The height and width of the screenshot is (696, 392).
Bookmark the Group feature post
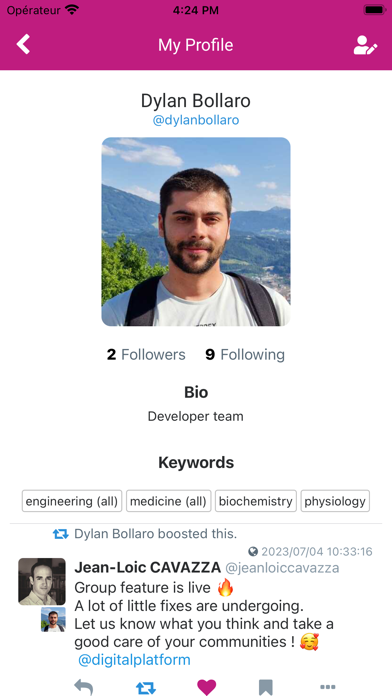(x=265, y=687)
